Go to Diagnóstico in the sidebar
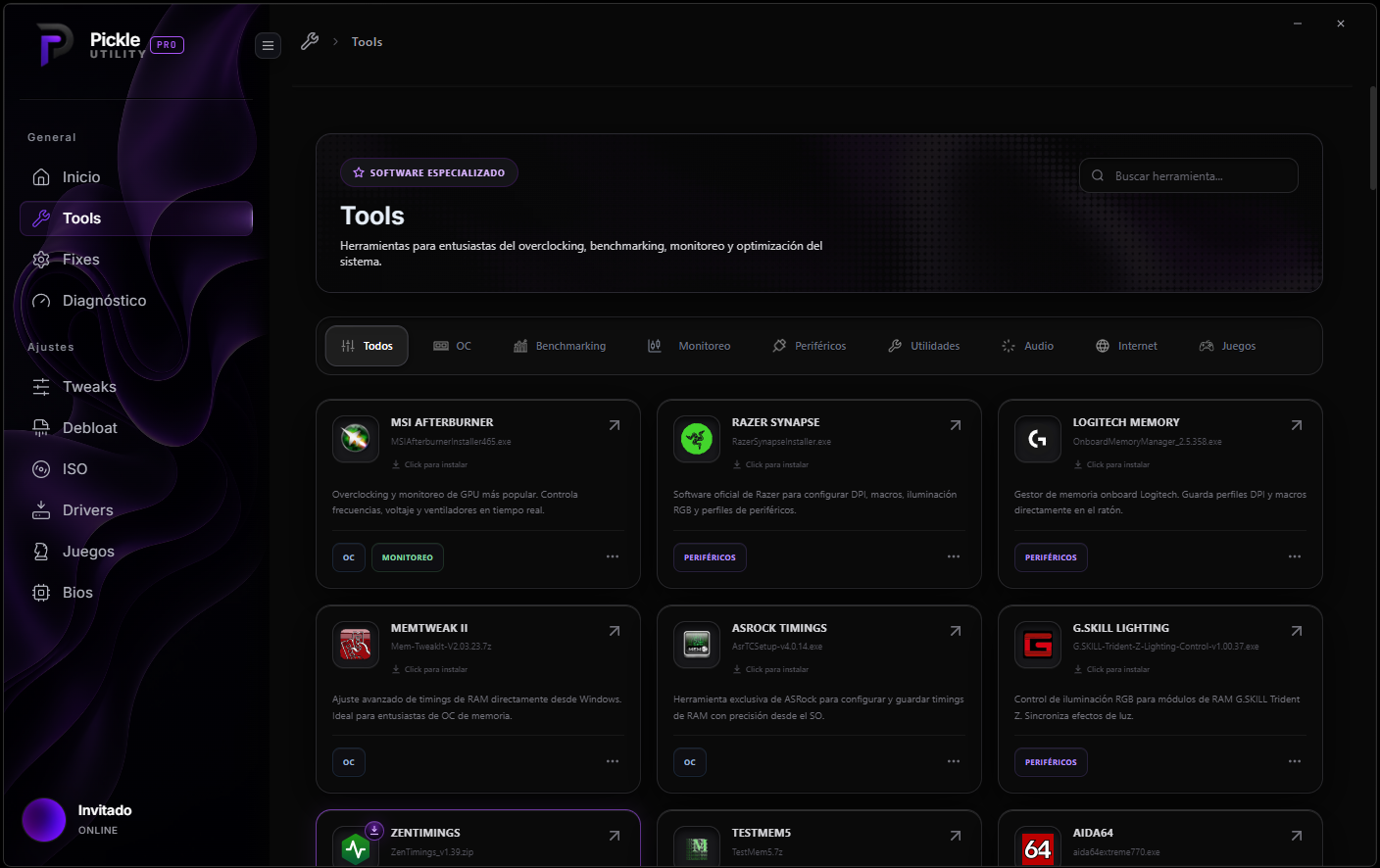1380x868 pixels. tap(136, 301)
